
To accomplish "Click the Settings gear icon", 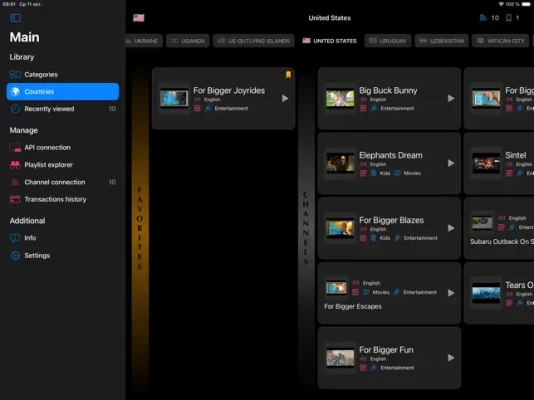I will 15,255.
